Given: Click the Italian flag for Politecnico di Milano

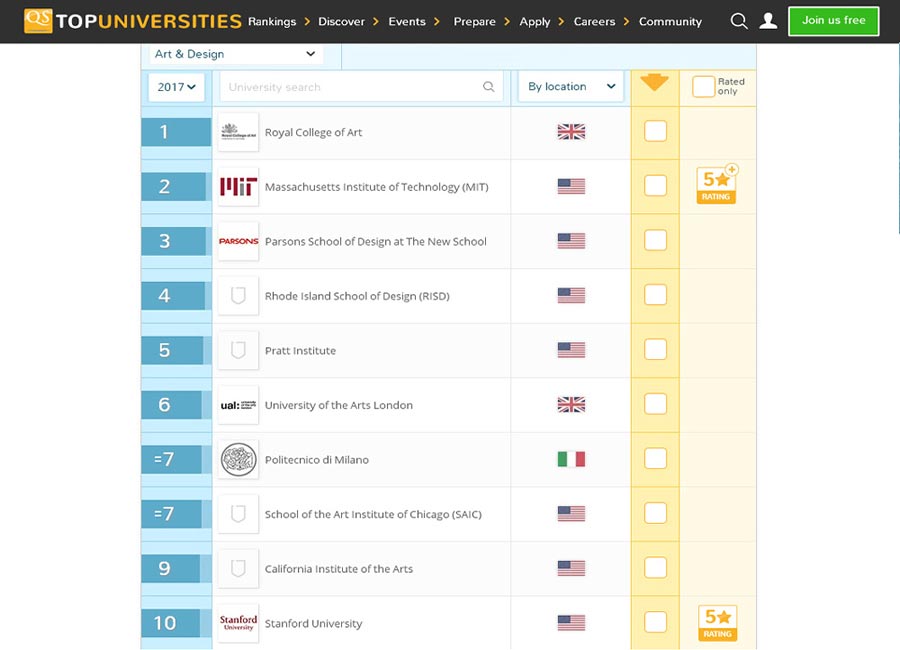Looking at the screenshot, I should (x=571, y=459).
